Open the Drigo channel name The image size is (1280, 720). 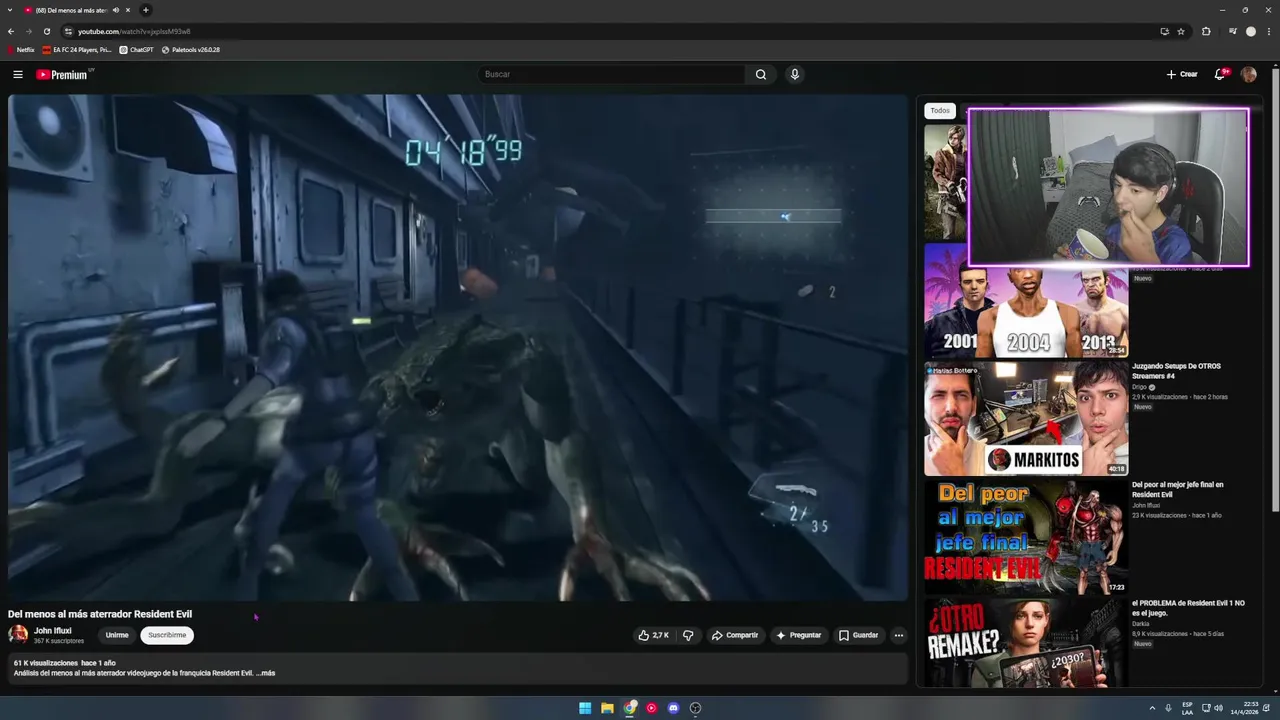tap(1139, 387)
